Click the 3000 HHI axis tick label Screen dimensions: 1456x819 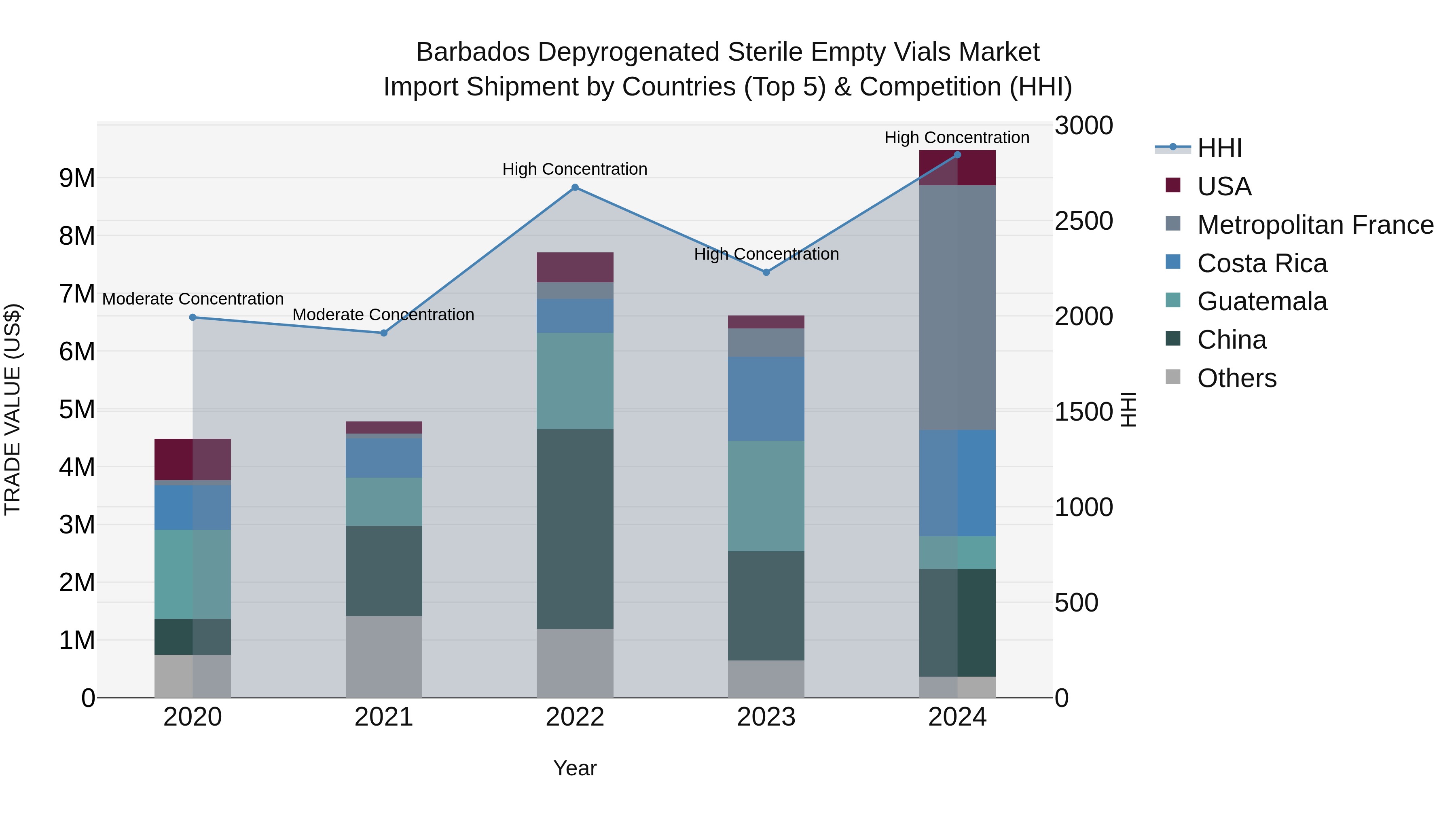(x=1084, y=125)
